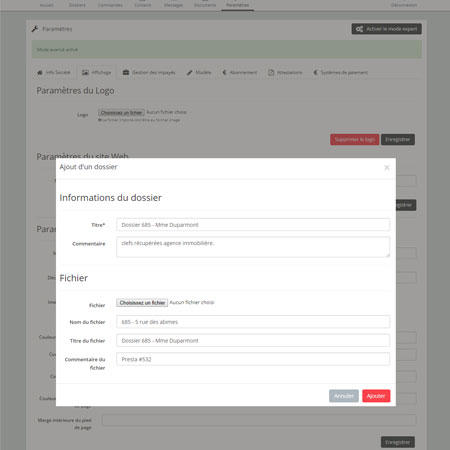Screen dimensions: 450x450
Task: Click the gears icon for expert mode
Action: click(359, 29)
